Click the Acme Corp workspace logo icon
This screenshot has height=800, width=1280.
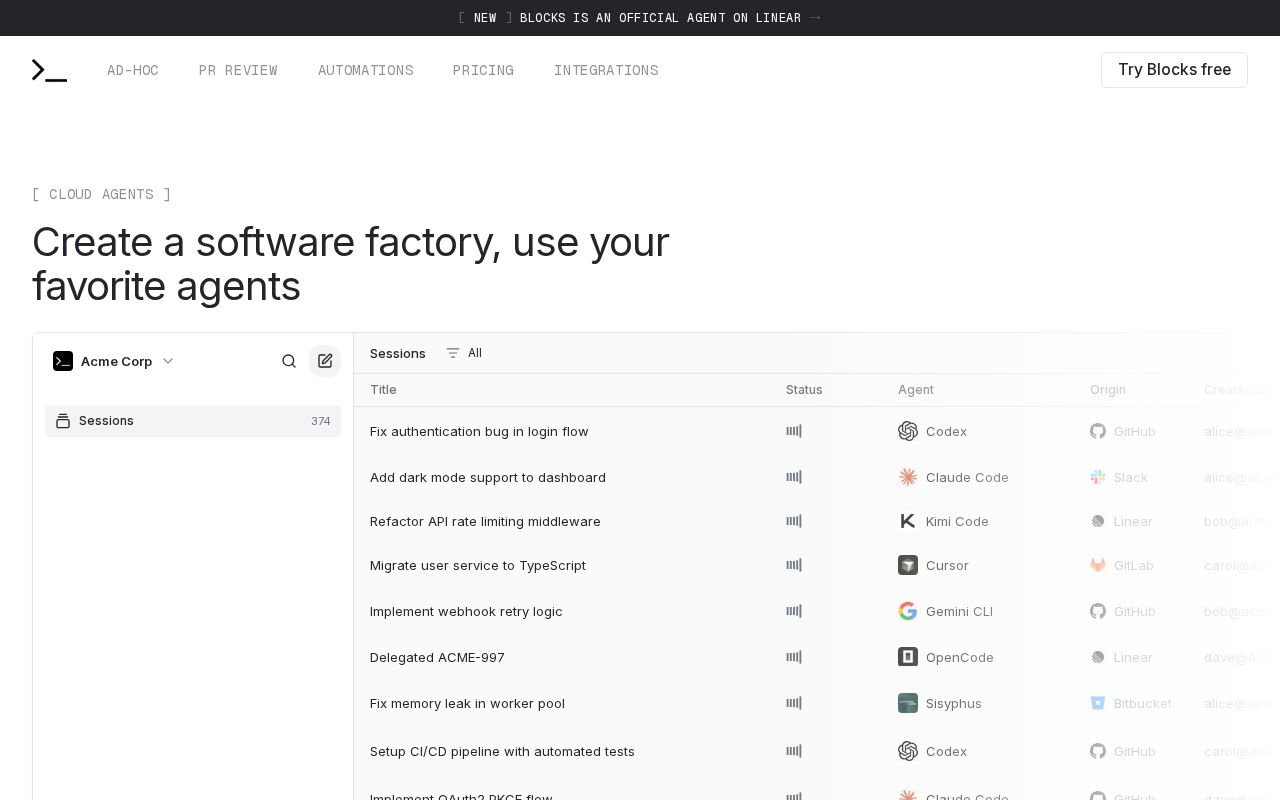[63, 361]
